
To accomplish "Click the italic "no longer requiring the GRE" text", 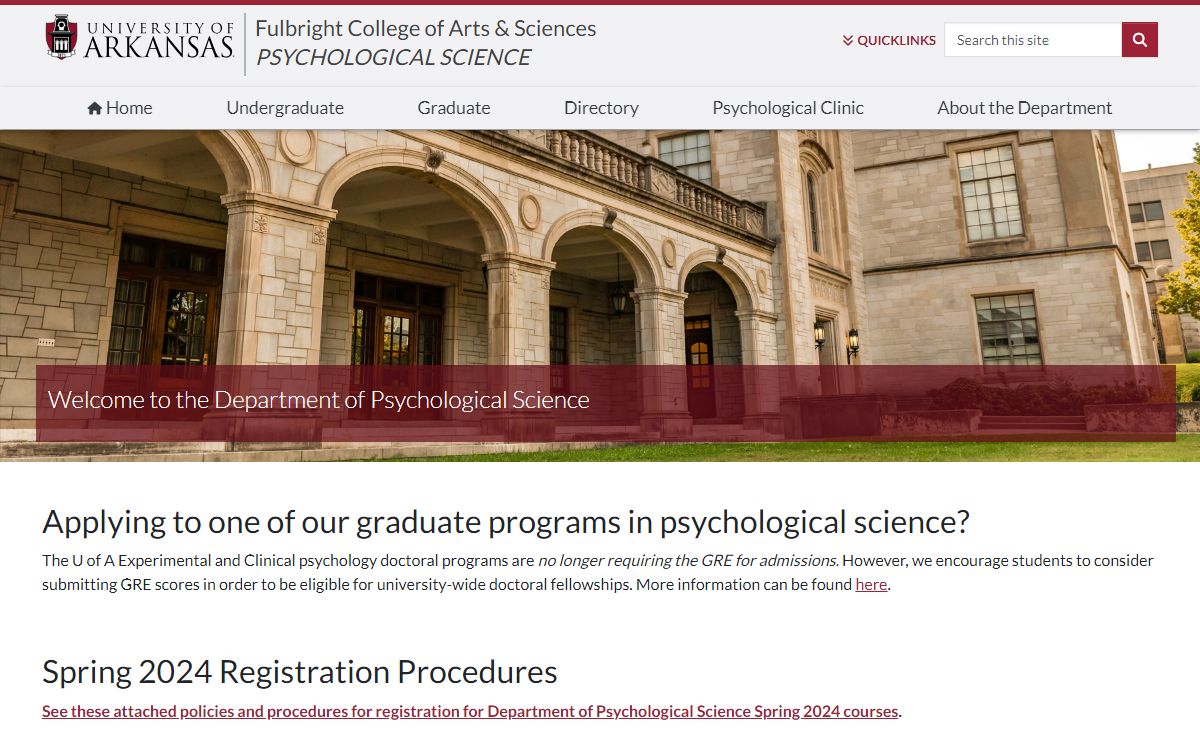I will 688,560.
